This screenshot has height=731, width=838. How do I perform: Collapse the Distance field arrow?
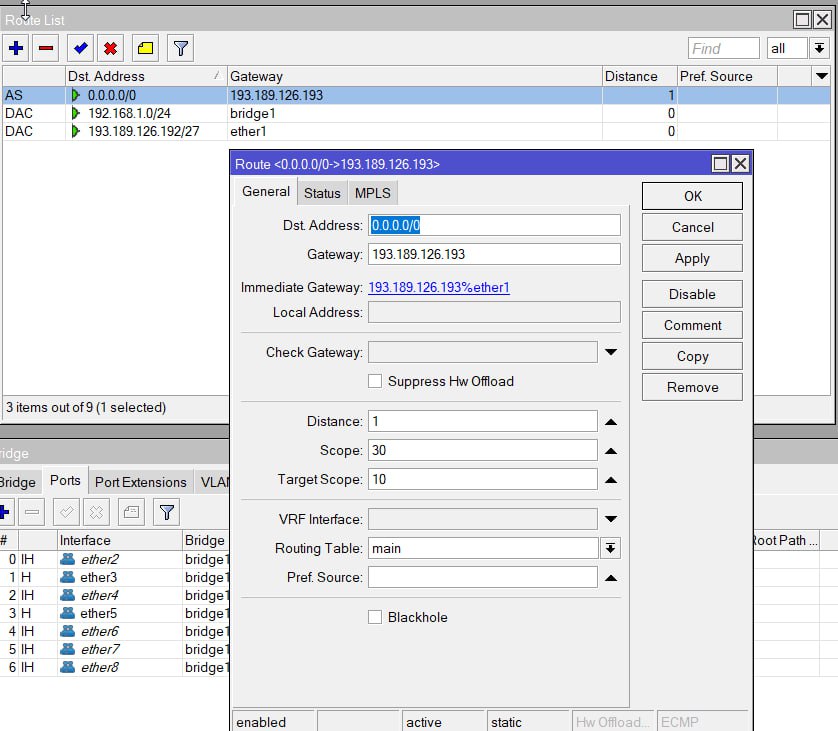tap(611, 422)
